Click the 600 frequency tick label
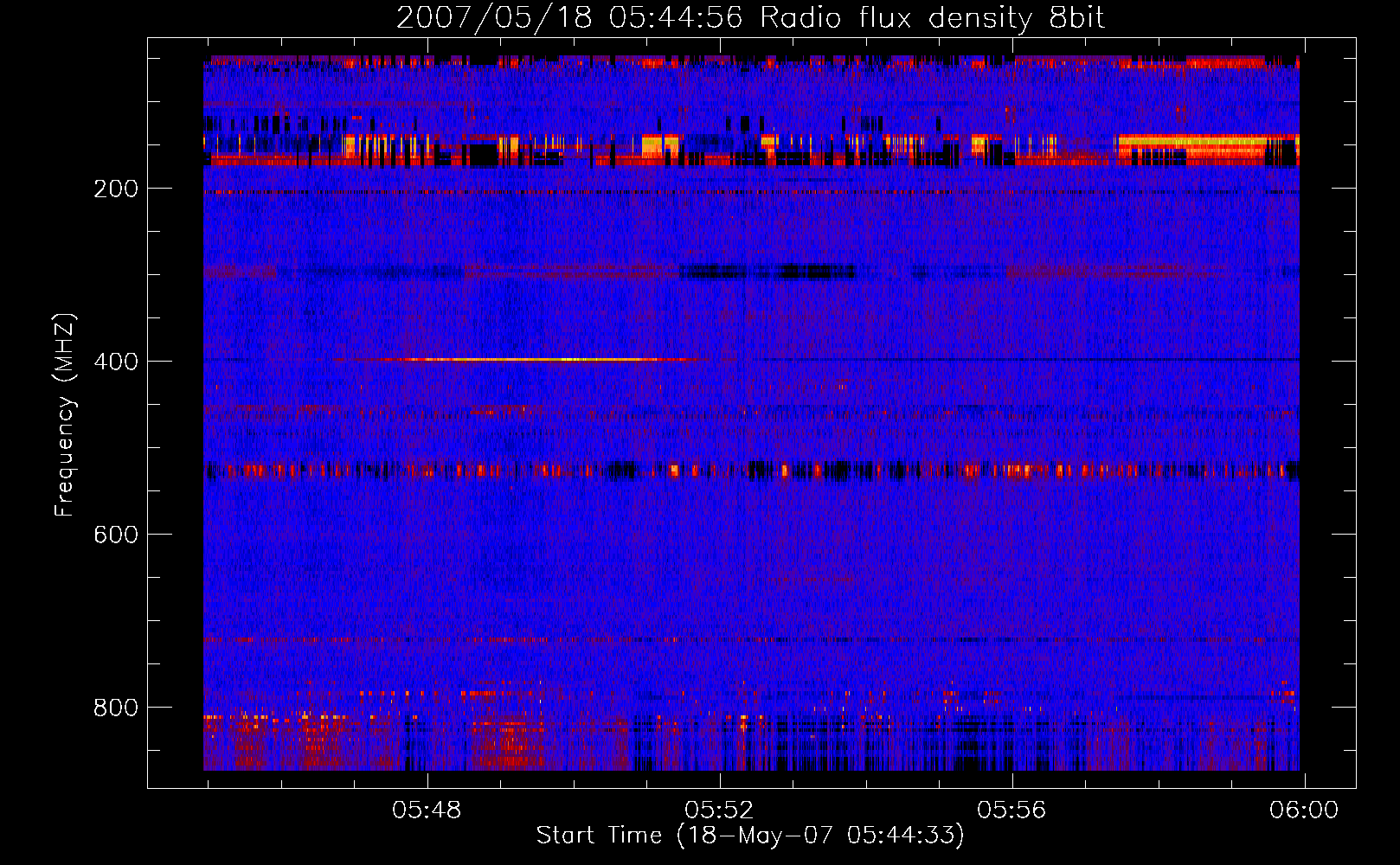The height and width of the screenshot is (865, 1400). pos(116,535)
